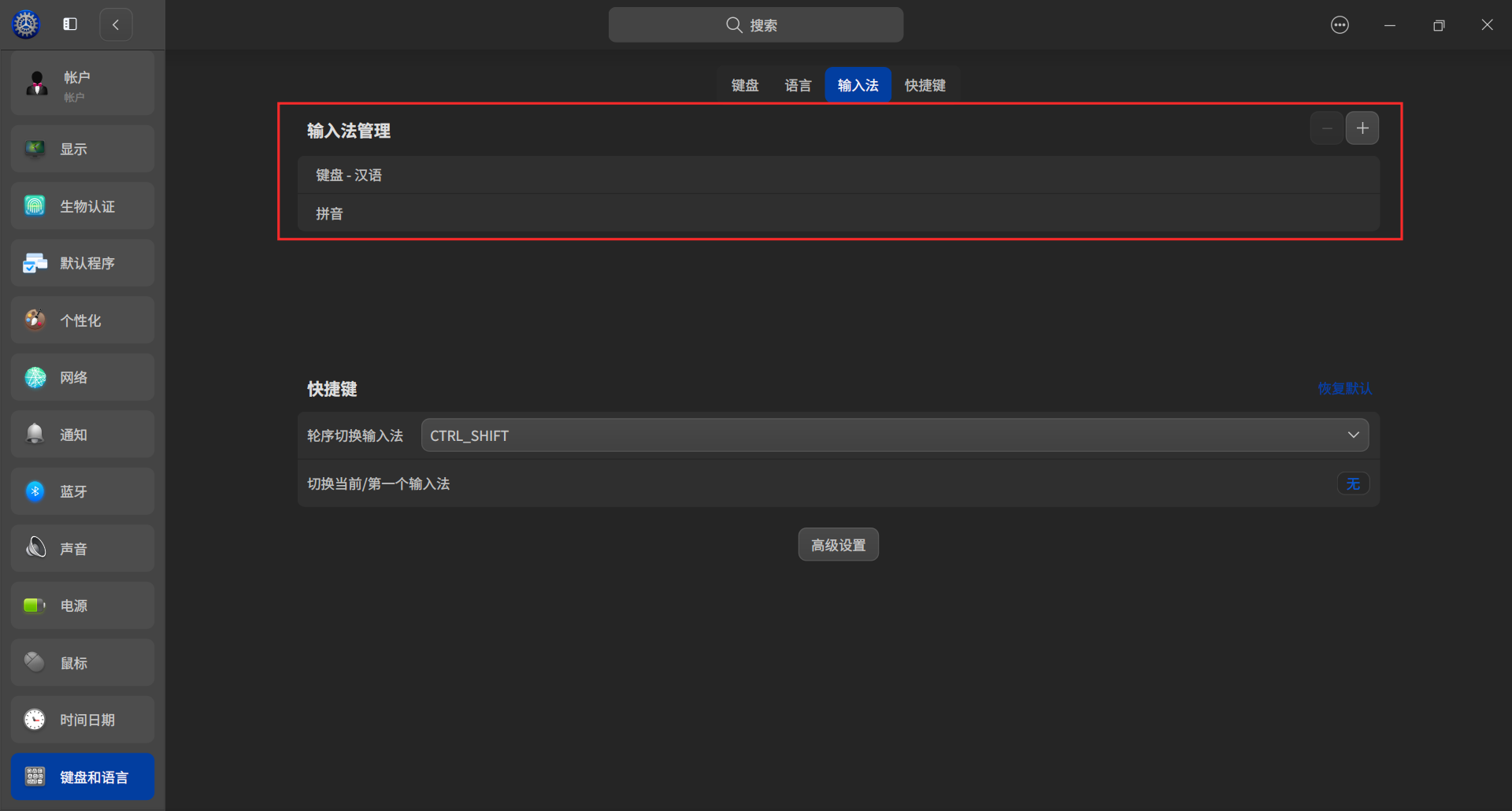Click the 无 shortcut toggle for switching input method

coord(1353,483)
